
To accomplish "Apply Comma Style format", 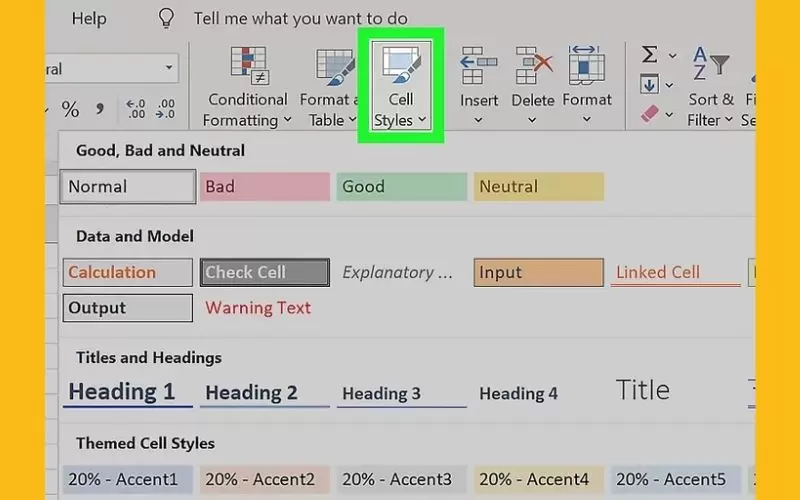I will point(100,109).
